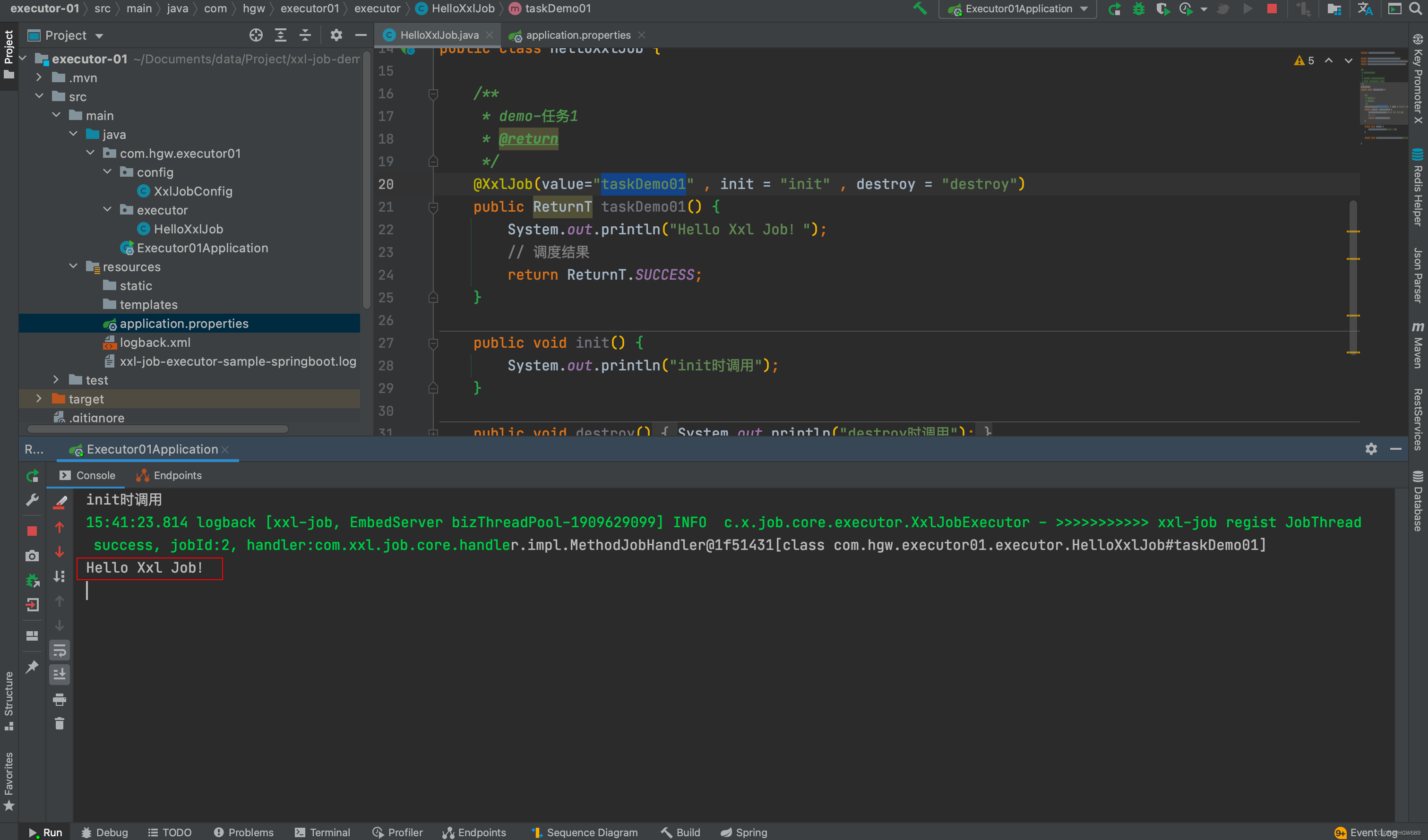Screen dimensions: 1428x840
Task: Run with coverage icon in toolbar
Action: point(1163,9)
